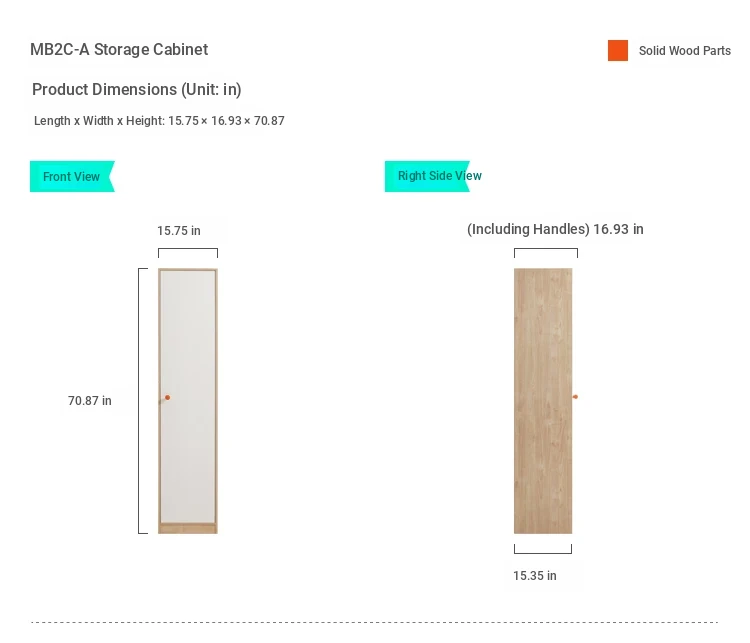Click the 15.75 in width label

pos(179,231)
